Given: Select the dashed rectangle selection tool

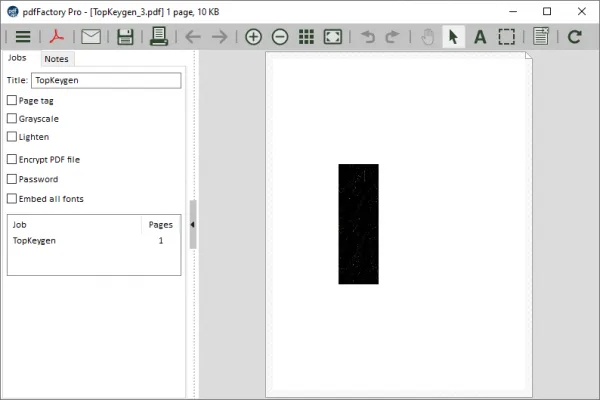Looking at the screenshot, I should (507, 37).
